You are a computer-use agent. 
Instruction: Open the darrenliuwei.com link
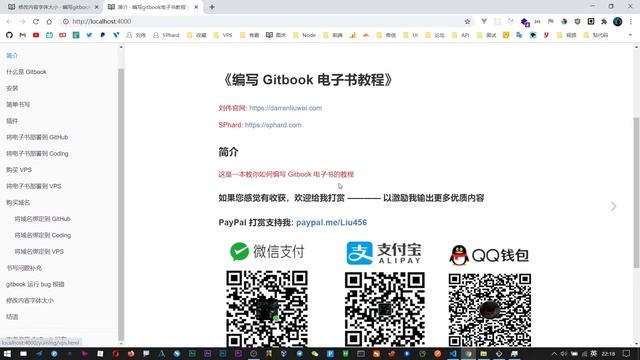pyautogui.click(x=286, y=108)
